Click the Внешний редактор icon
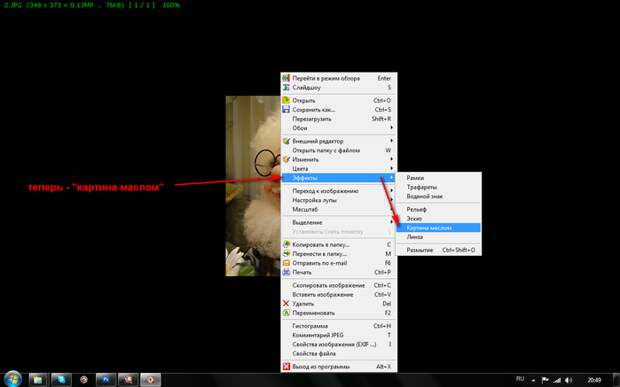Image resolution: width=620 pixels, height=387 pixels. tap(286, 141)
